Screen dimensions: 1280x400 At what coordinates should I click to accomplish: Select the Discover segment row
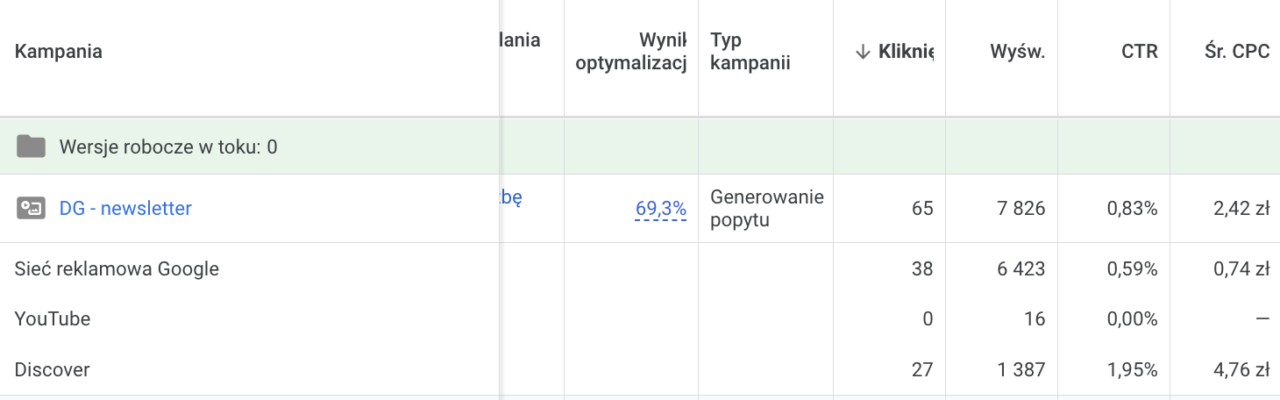640,370
